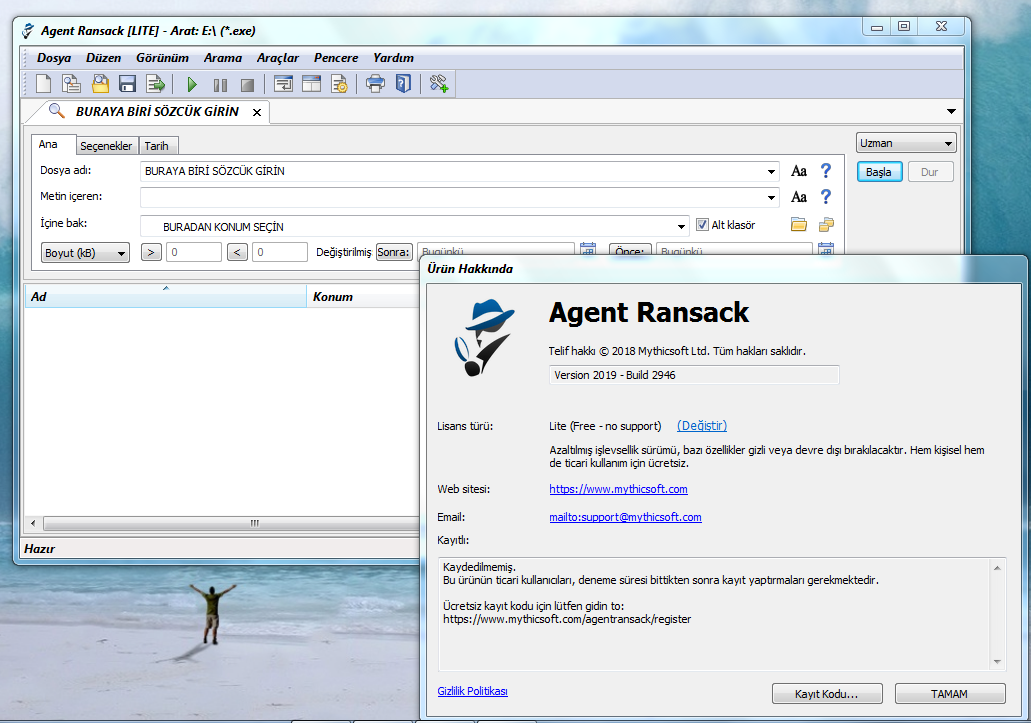Switch to the Tarih tab
1031x723 pixels.
(156, 146)
